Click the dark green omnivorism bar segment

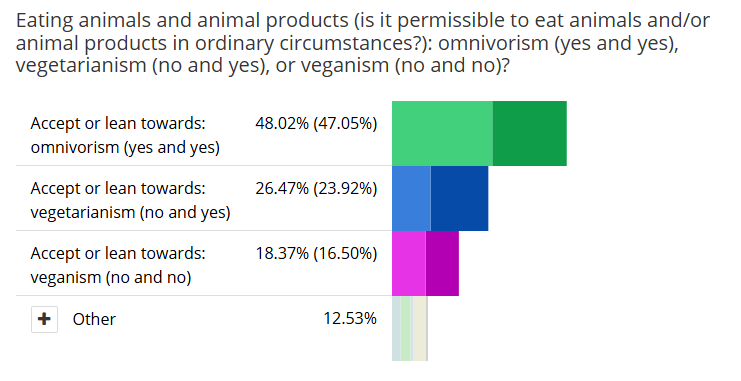click(x=530, y=133)
